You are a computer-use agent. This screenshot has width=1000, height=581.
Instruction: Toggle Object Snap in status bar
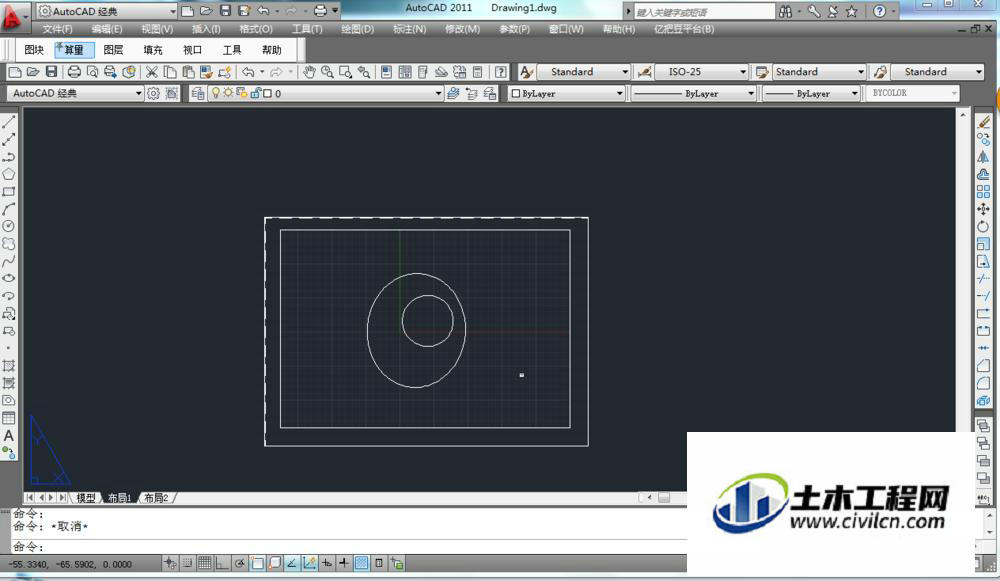click(x=257, y=563)
